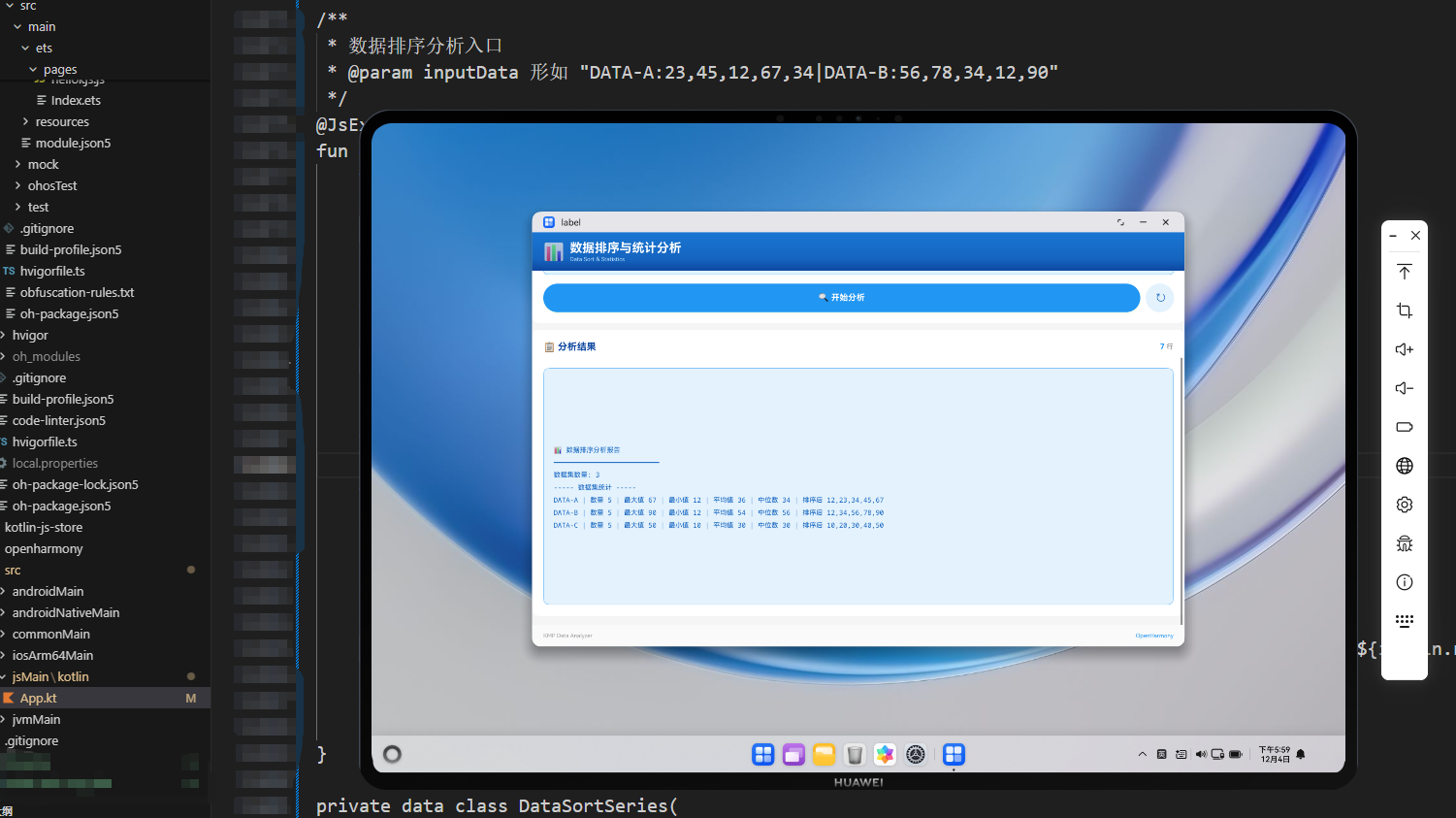Select the openharmony folder

(x=44, y=548)
